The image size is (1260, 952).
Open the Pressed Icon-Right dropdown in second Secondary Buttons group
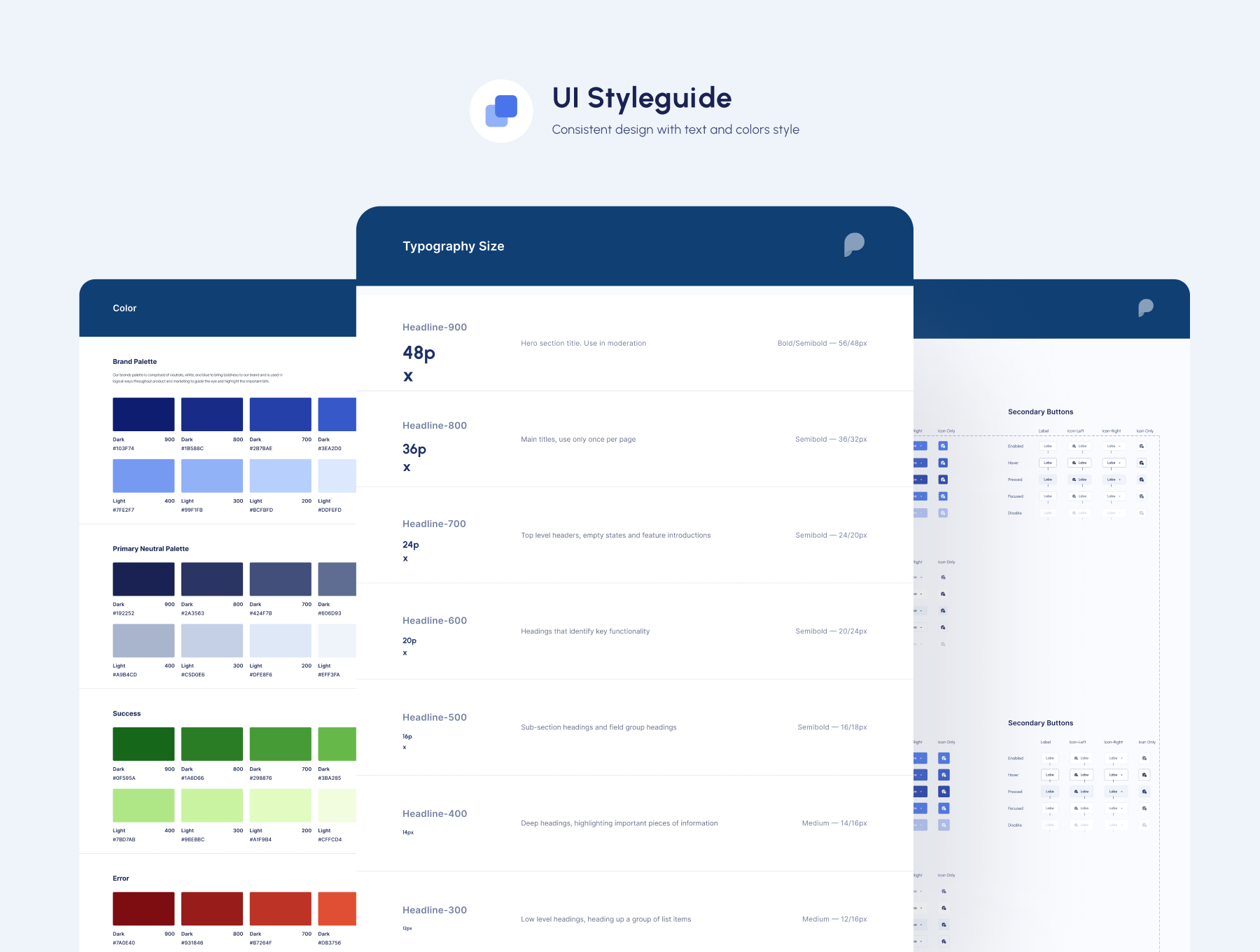[1116, 792]
